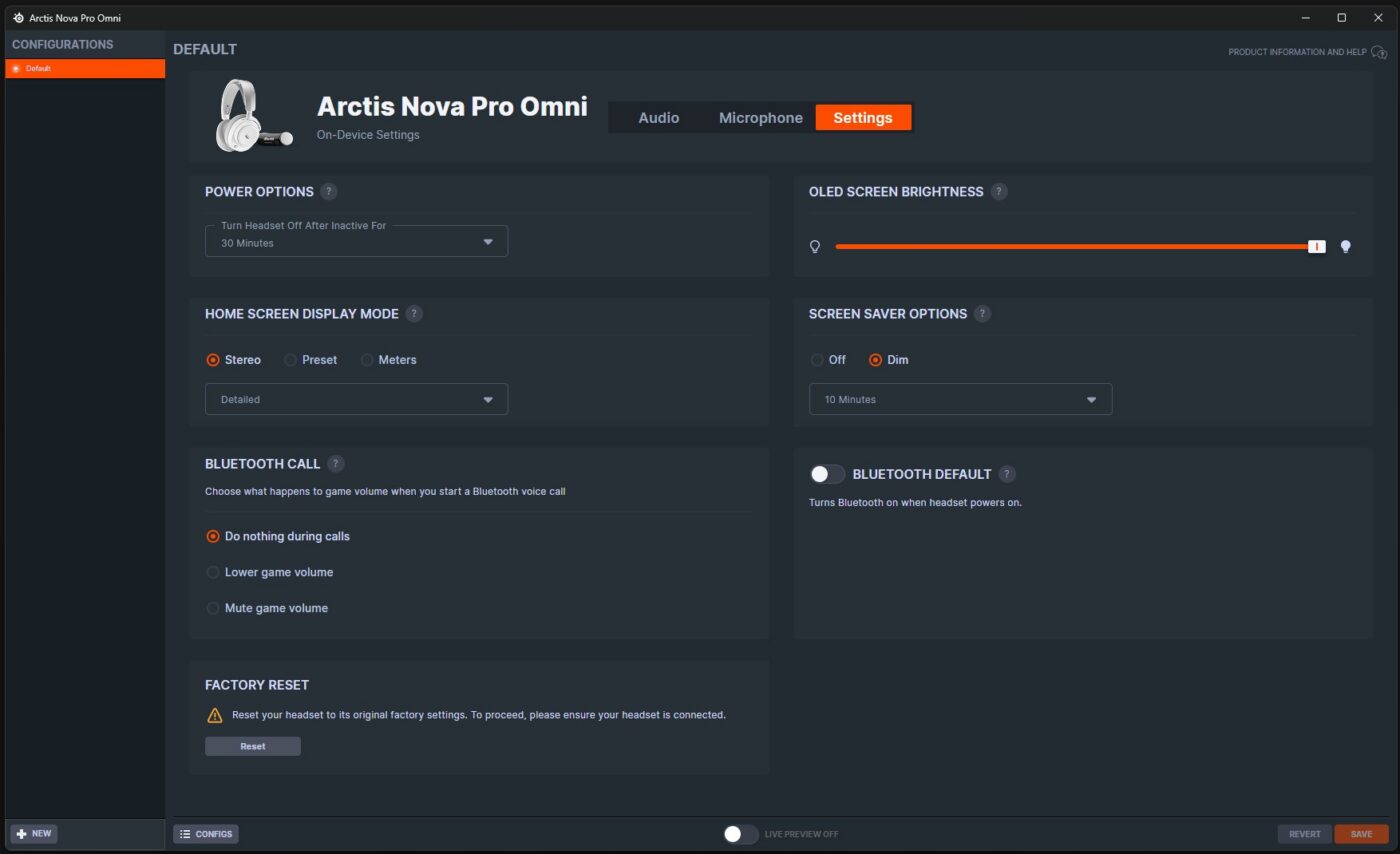The image size is (1400, 854).
Task: Click the SteelSeries logo in title bar
Action: (18, 18)
